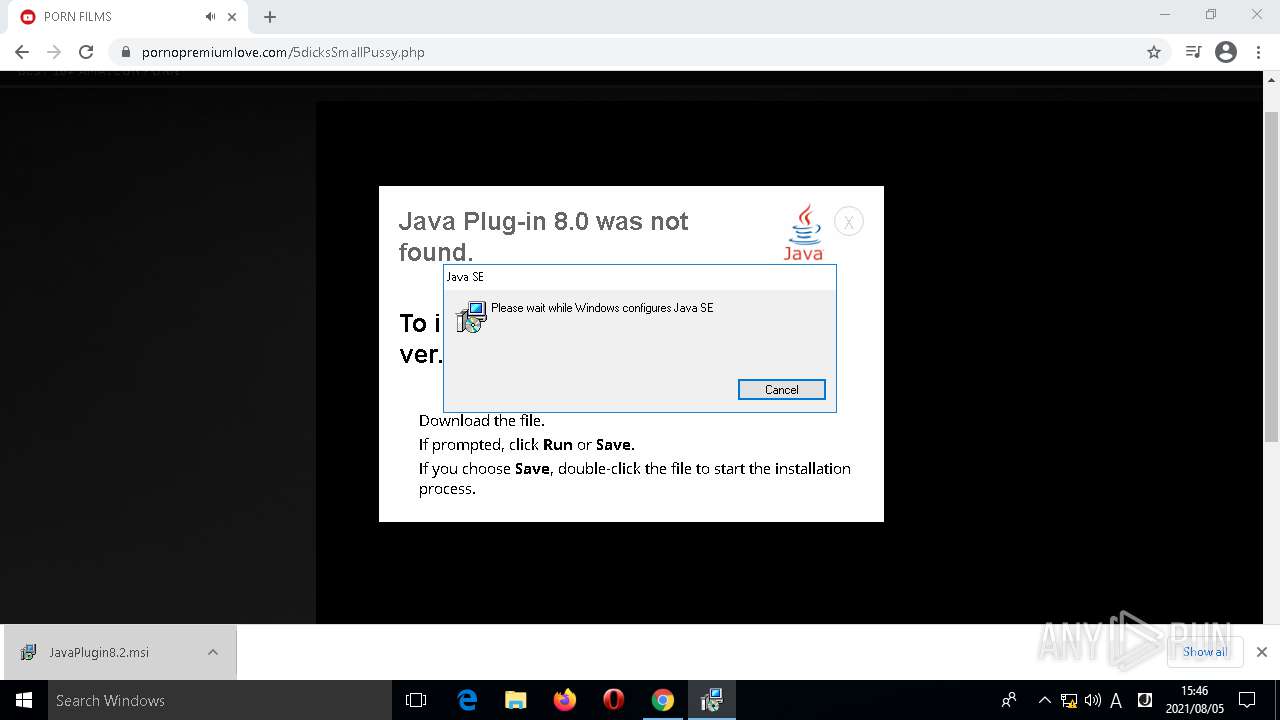
Task: Click the input mode icon beside the clock
Action: (1145, 700)
